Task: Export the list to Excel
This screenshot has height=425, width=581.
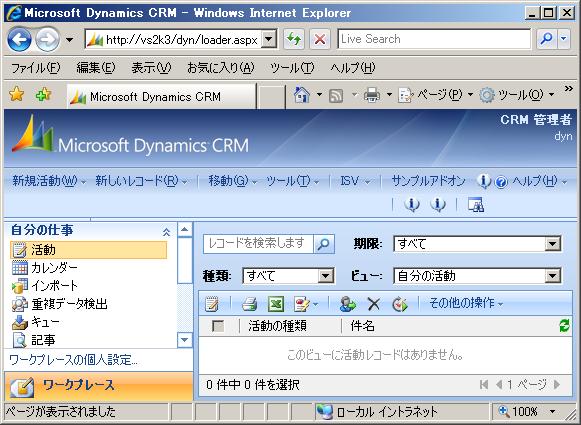Action: pos(276,304)
